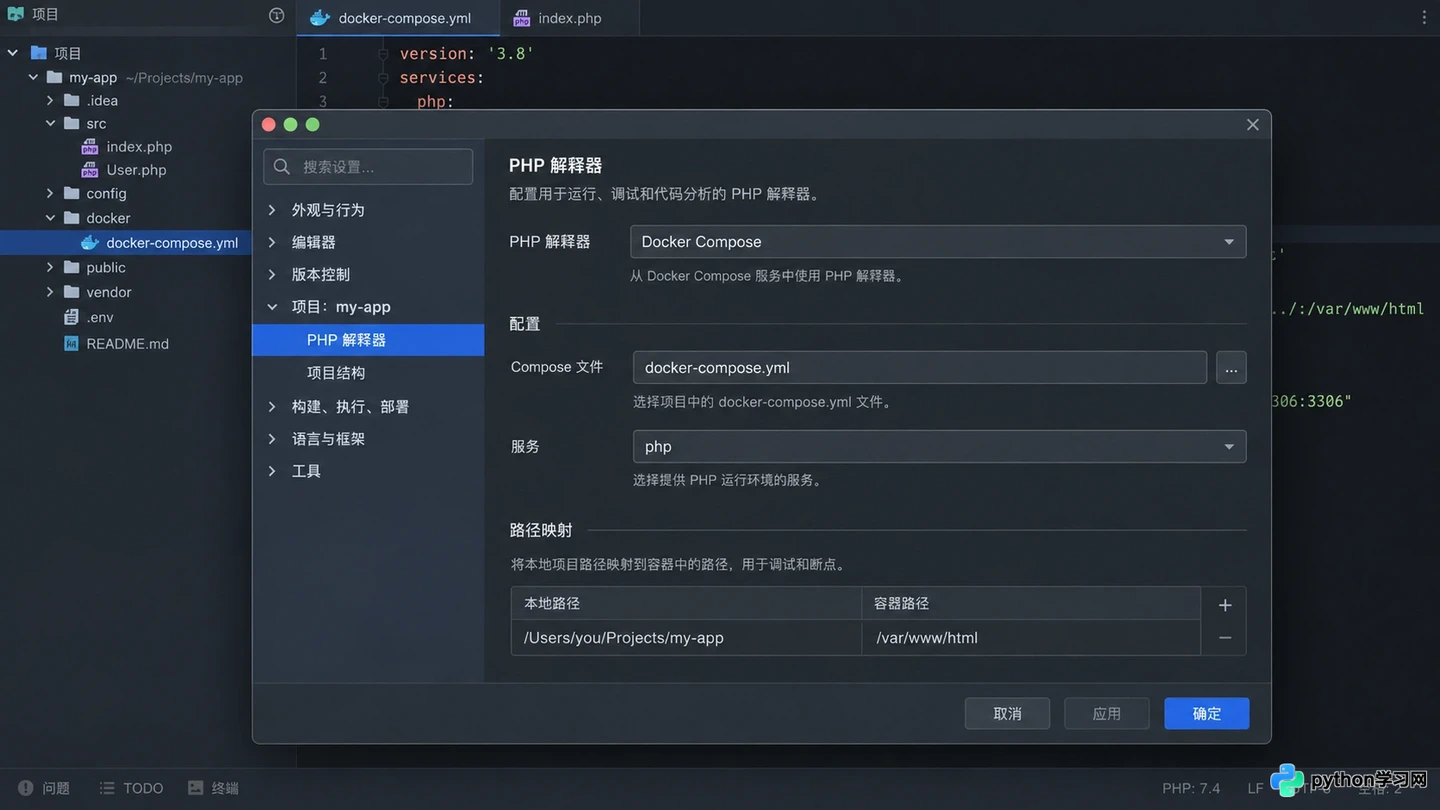Click the Compose 文件 path field

[x=920, y=368]
